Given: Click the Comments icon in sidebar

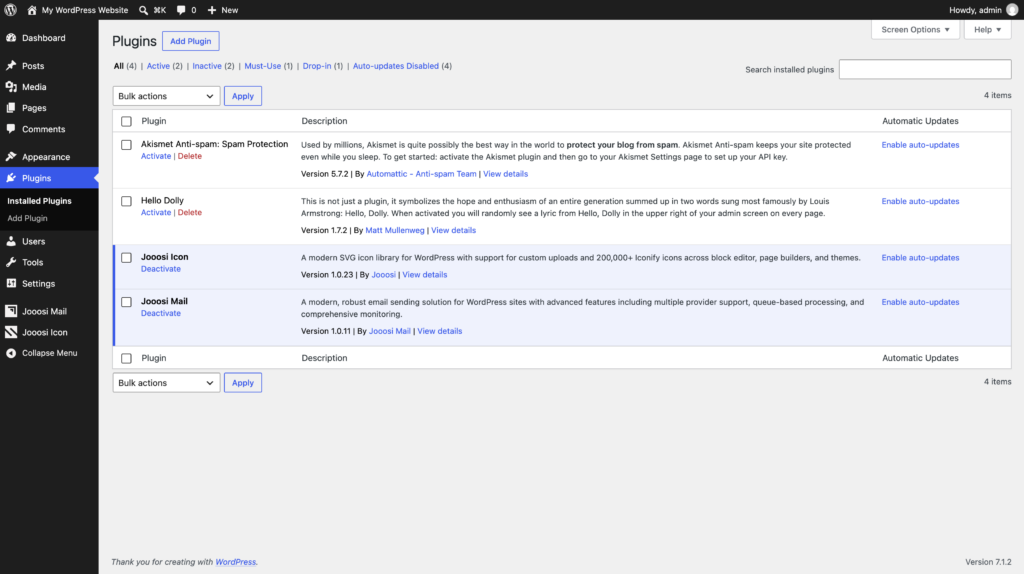Looking at the screenshot, I should click(x=11, y=129).
